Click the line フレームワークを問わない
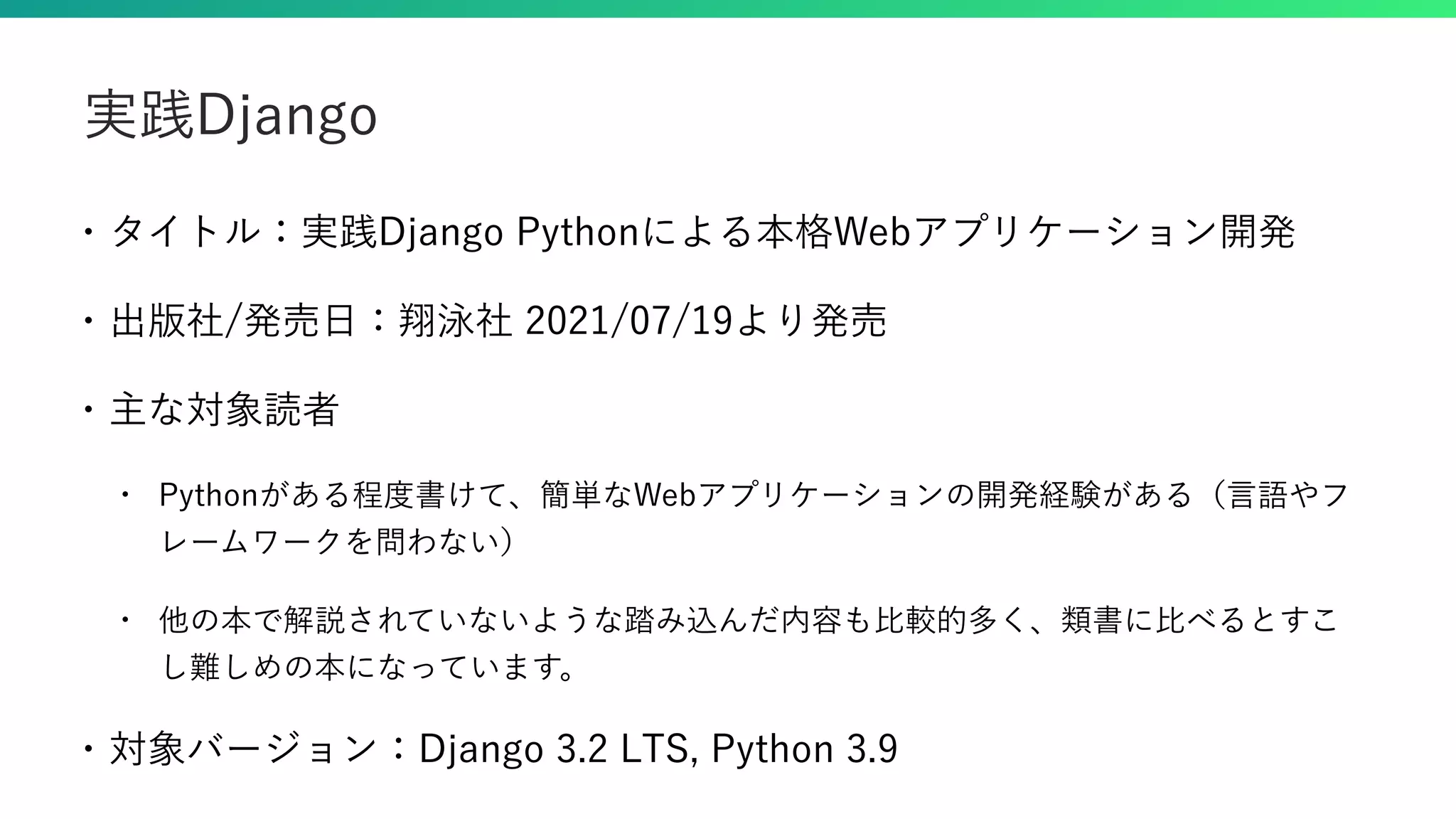1456x819 pixels. (x=336, y=542)
